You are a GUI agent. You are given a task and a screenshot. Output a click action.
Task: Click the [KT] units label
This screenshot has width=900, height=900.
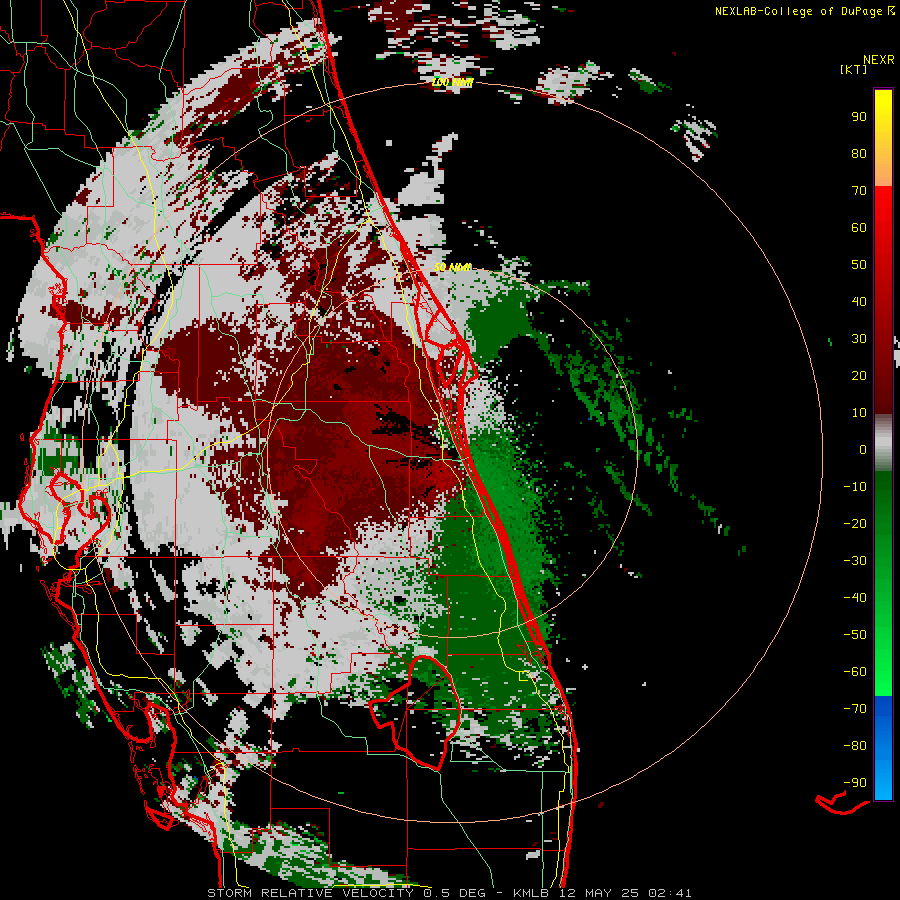(x=854, y=69)
